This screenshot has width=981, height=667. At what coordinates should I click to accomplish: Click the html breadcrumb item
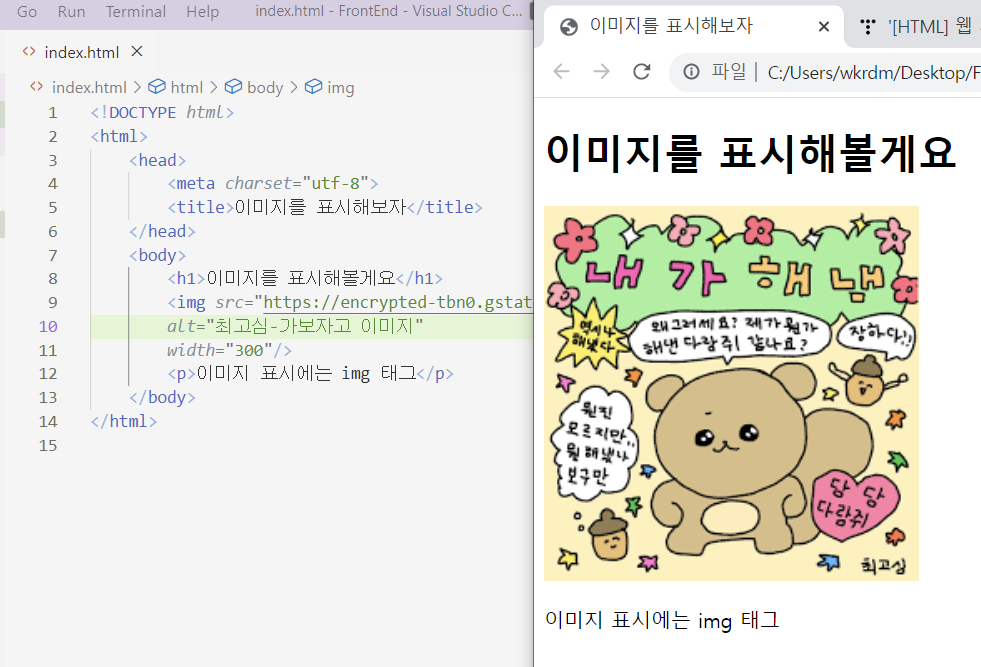(x=186, y=88)
